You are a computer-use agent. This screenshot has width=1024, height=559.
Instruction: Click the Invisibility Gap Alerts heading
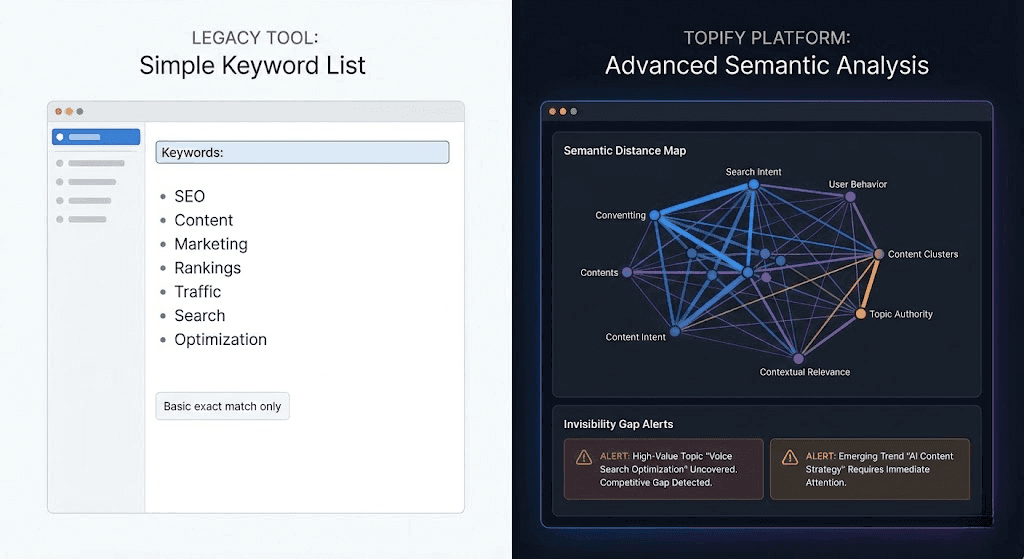618,424
